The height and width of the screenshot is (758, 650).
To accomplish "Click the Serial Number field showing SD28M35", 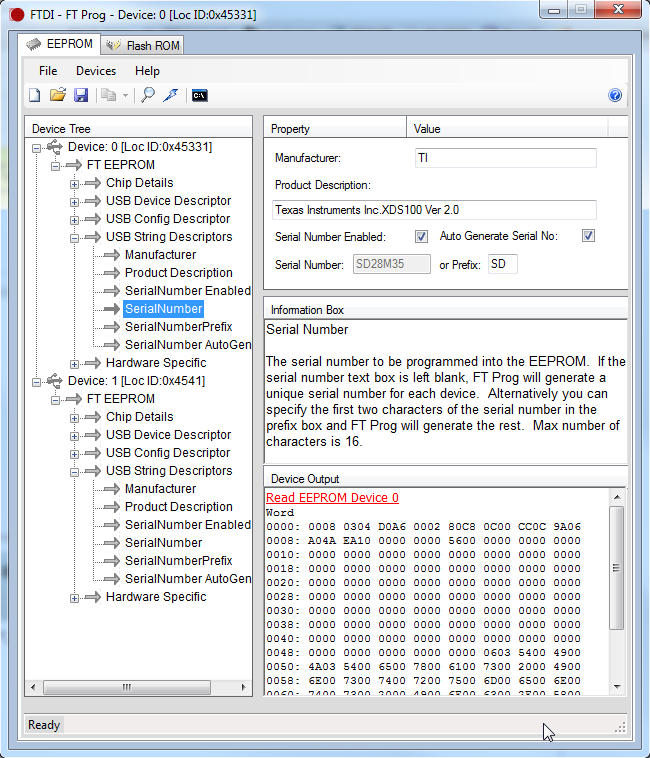I will [x=391, y=264].
